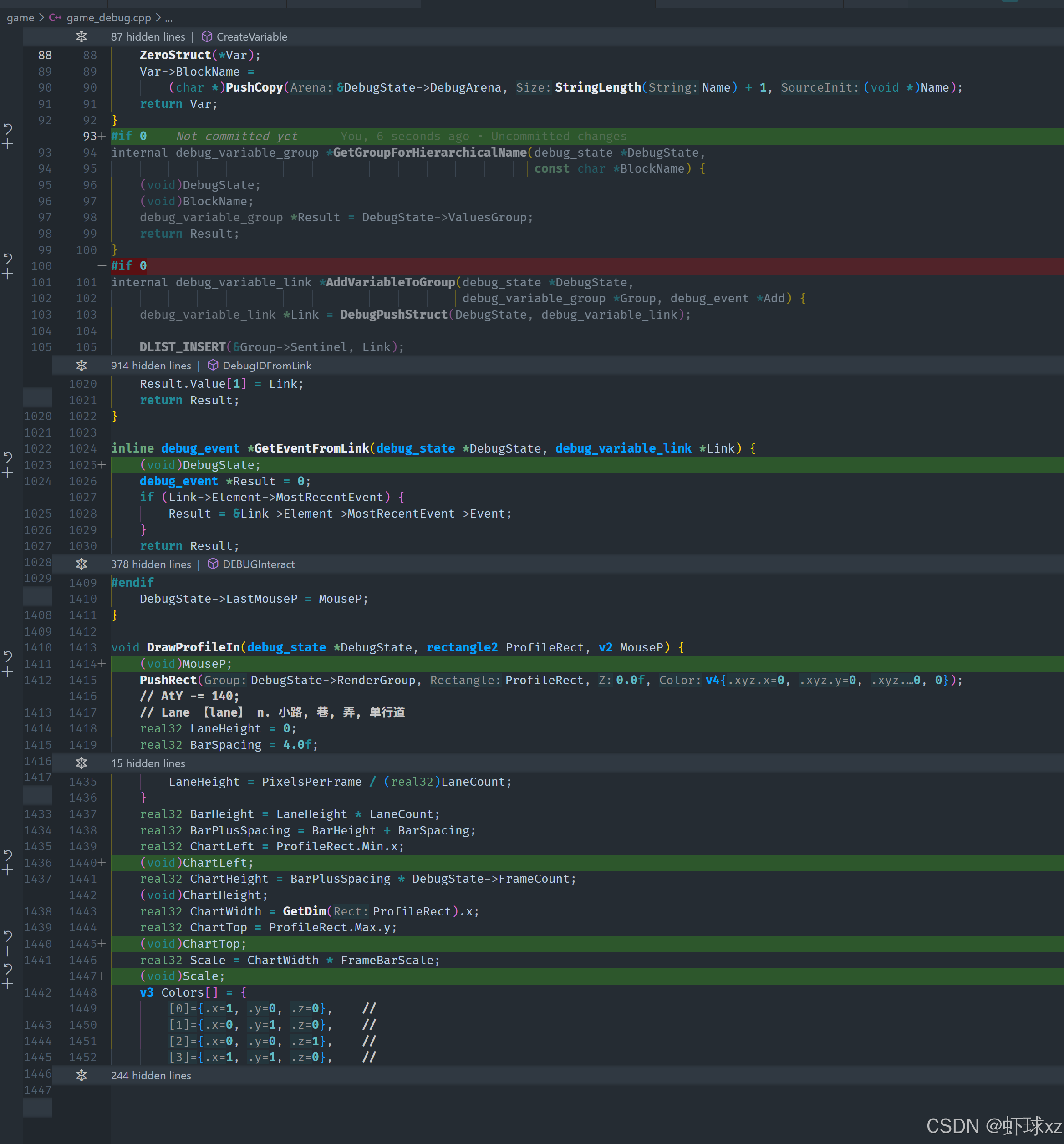
Task: Click the C++ file icon in breadcrumbs
Action: pos(55,18)
